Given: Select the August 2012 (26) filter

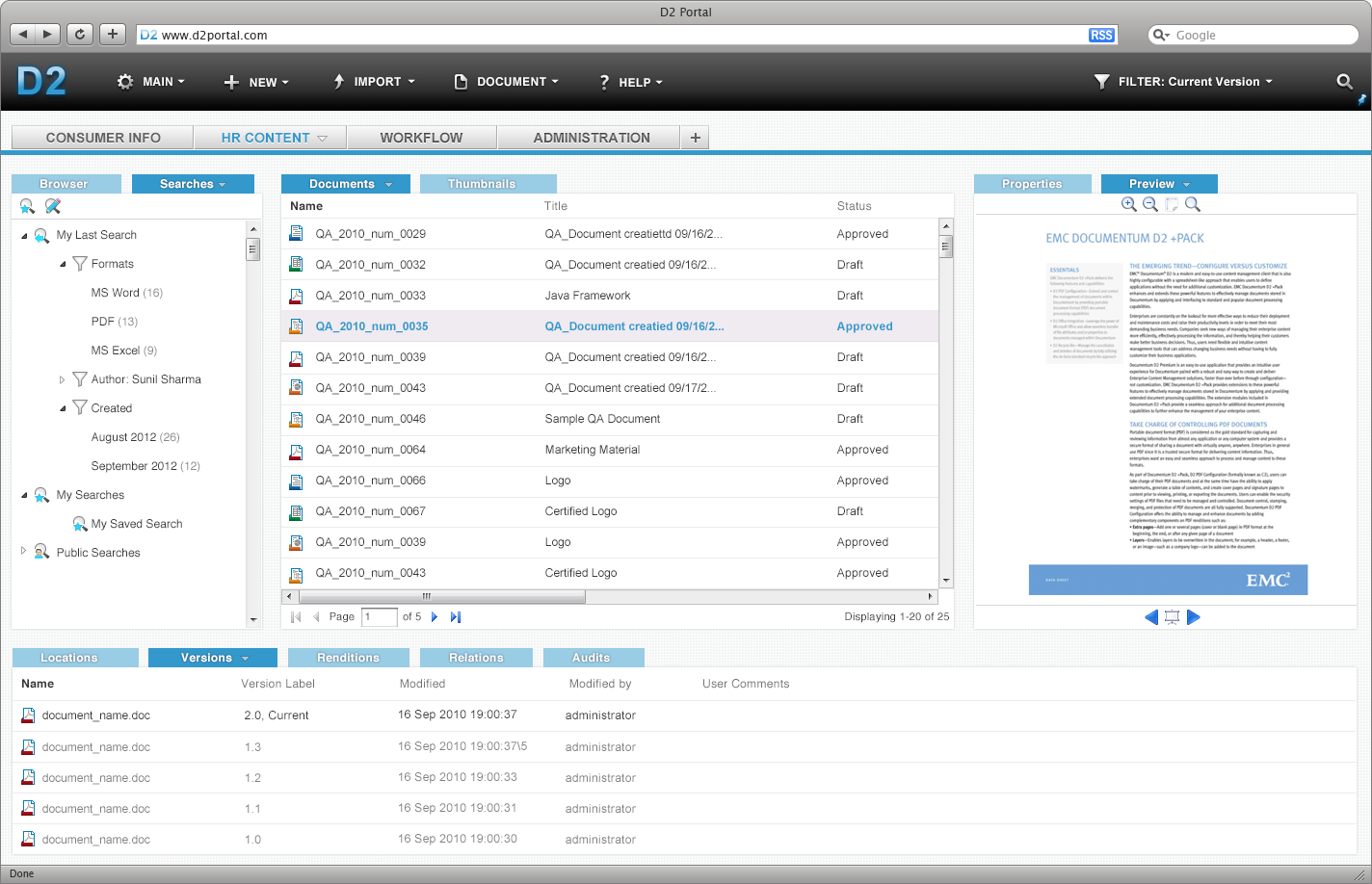Looking at the screenshot, I should pos(136,437).
